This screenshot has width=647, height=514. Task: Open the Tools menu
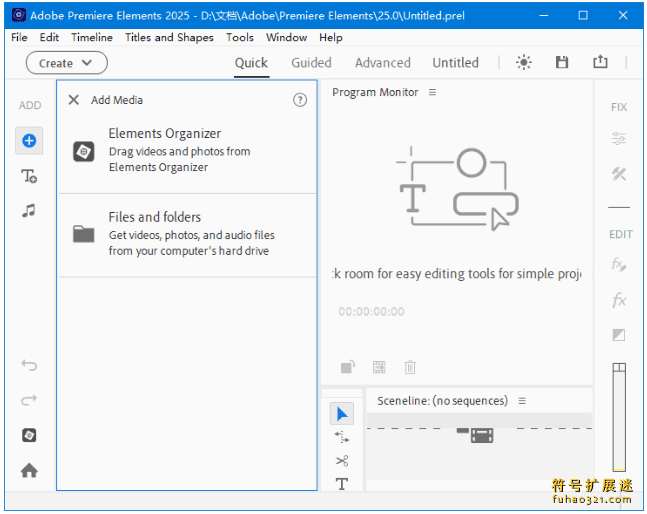239,38
